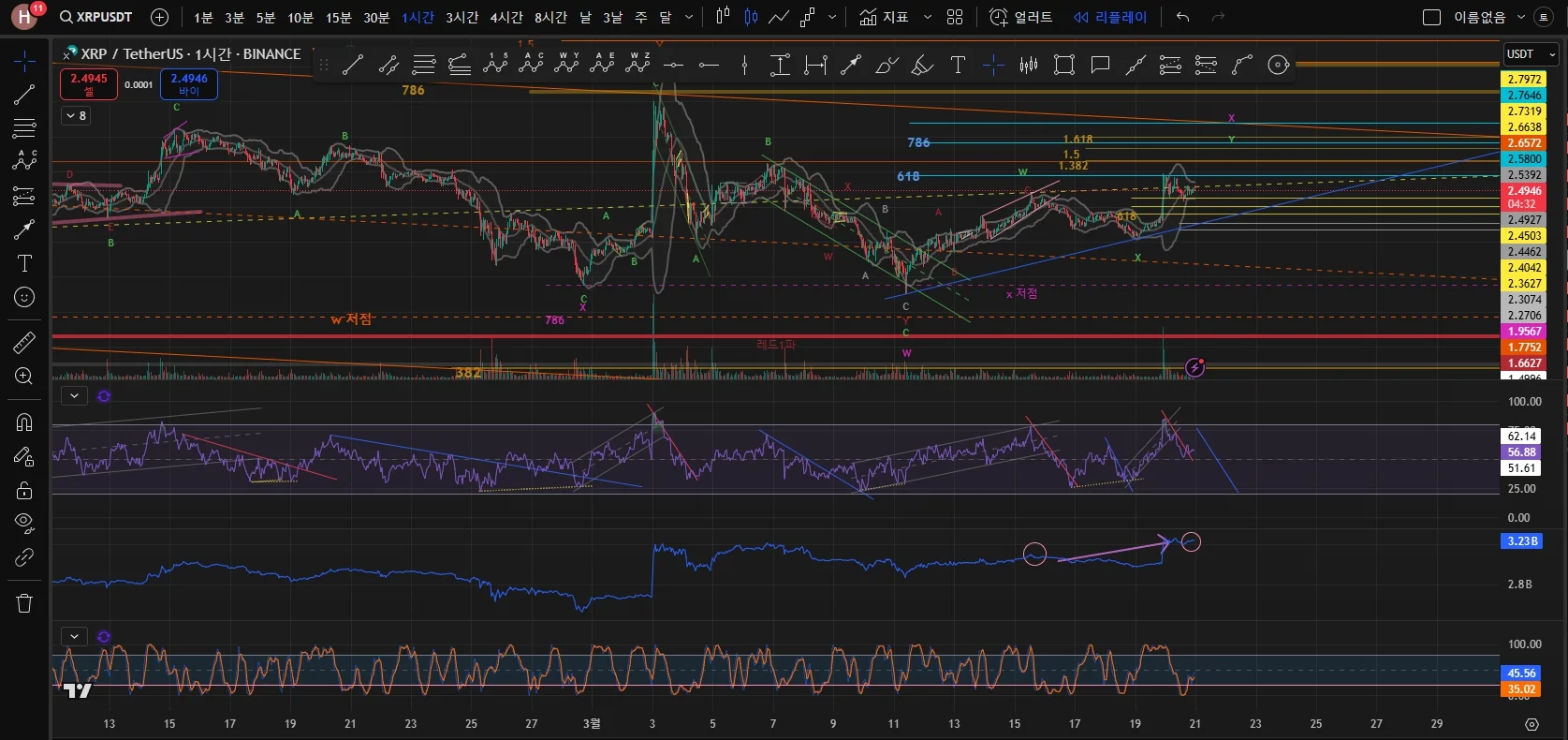Open the forecasting and measurement tools
The height and width of the screenshot is (740, 1568).
click(24, 196)
